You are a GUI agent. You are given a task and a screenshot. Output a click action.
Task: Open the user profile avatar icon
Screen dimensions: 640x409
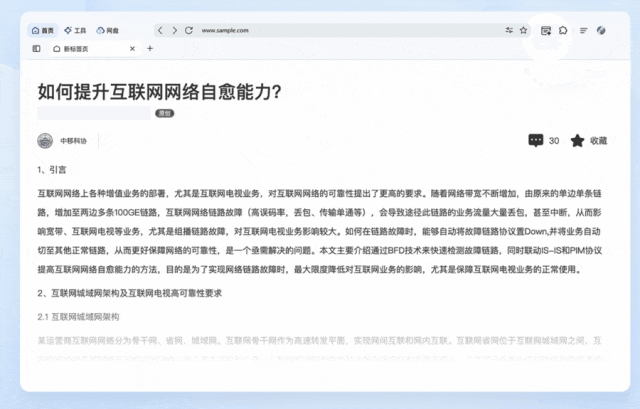[601, 30]
